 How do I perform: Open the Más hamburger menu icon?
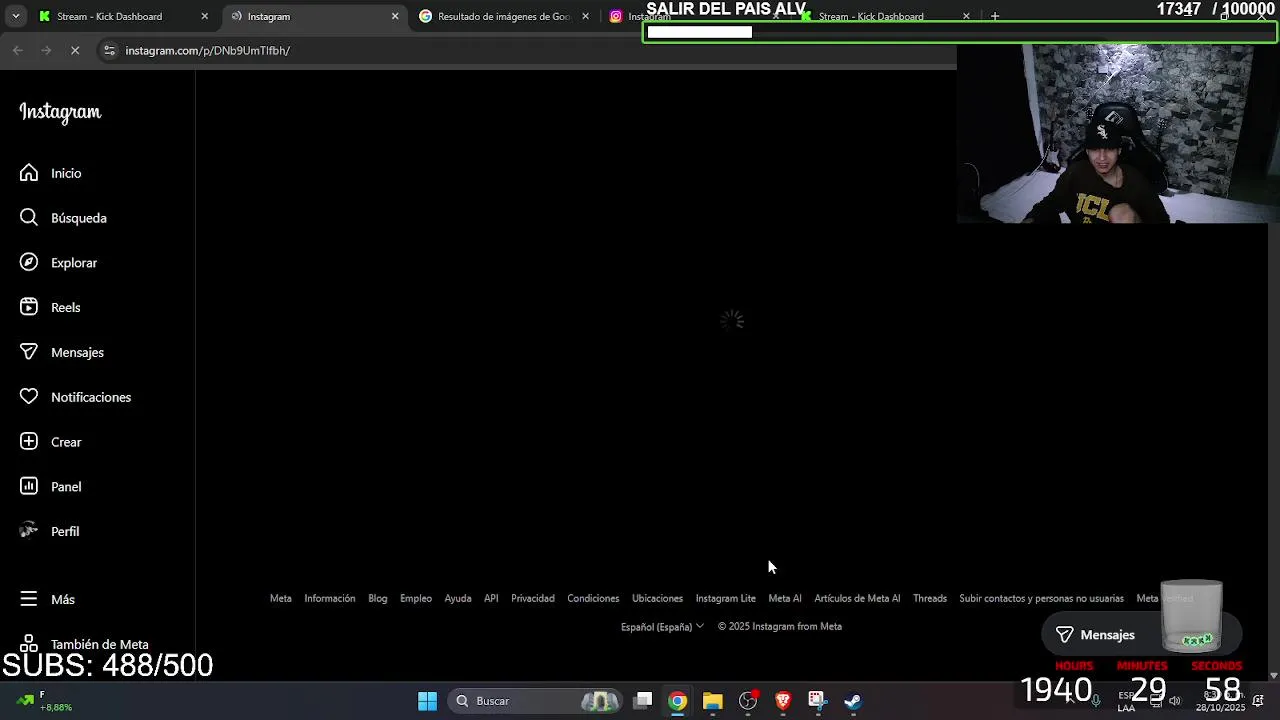[x=29, y=599]
